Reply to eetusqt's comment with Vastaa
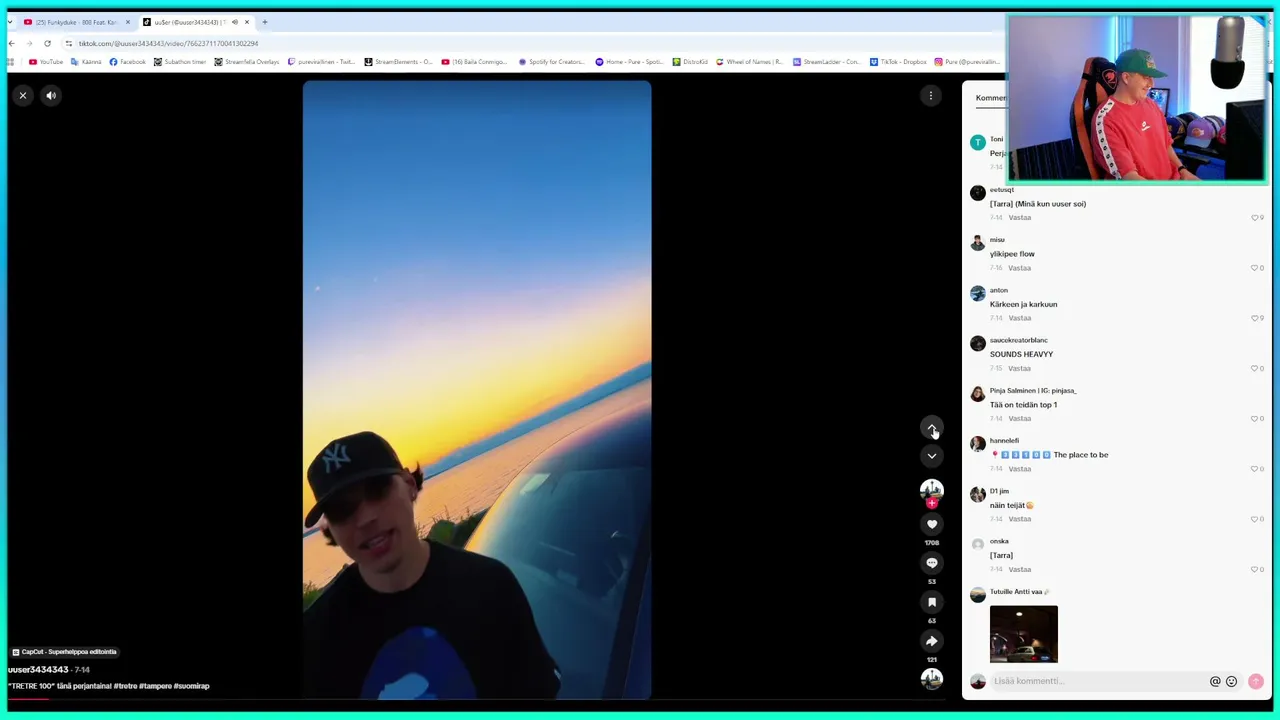1280x720 pixels. pyautogui.click(x=1019, y=218)
